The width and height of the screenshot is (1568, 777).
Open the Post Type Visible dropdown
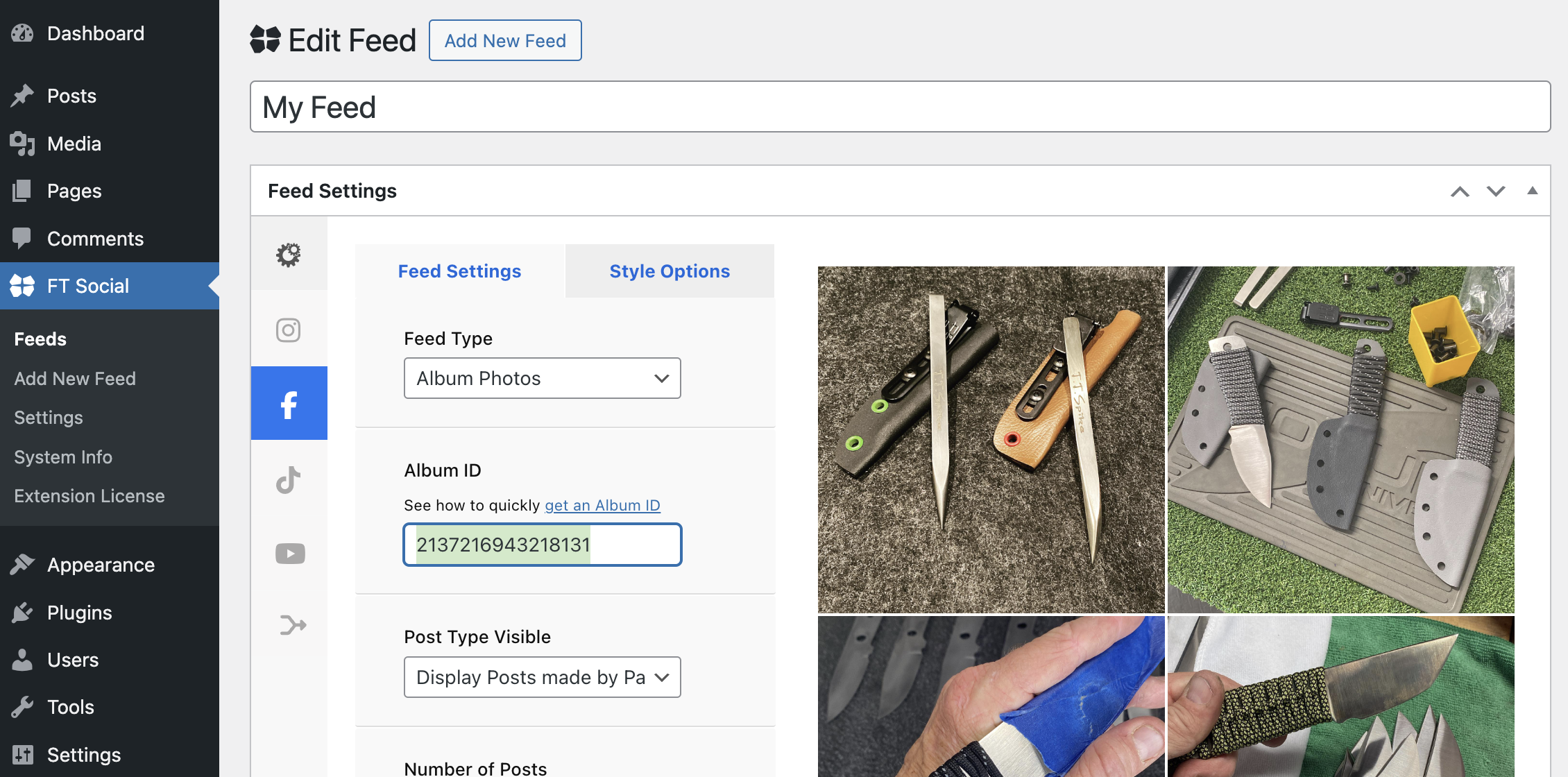point(543,677)
